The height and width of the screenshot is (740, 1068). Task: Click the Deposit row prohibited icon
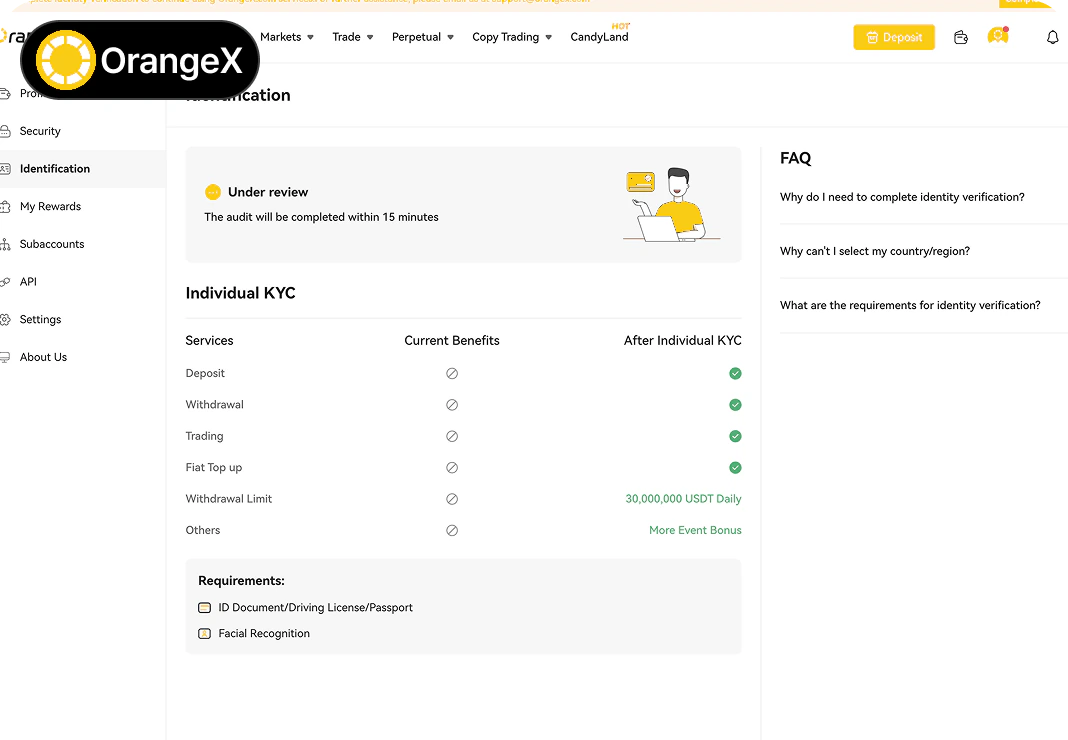(x=452, y=373)
